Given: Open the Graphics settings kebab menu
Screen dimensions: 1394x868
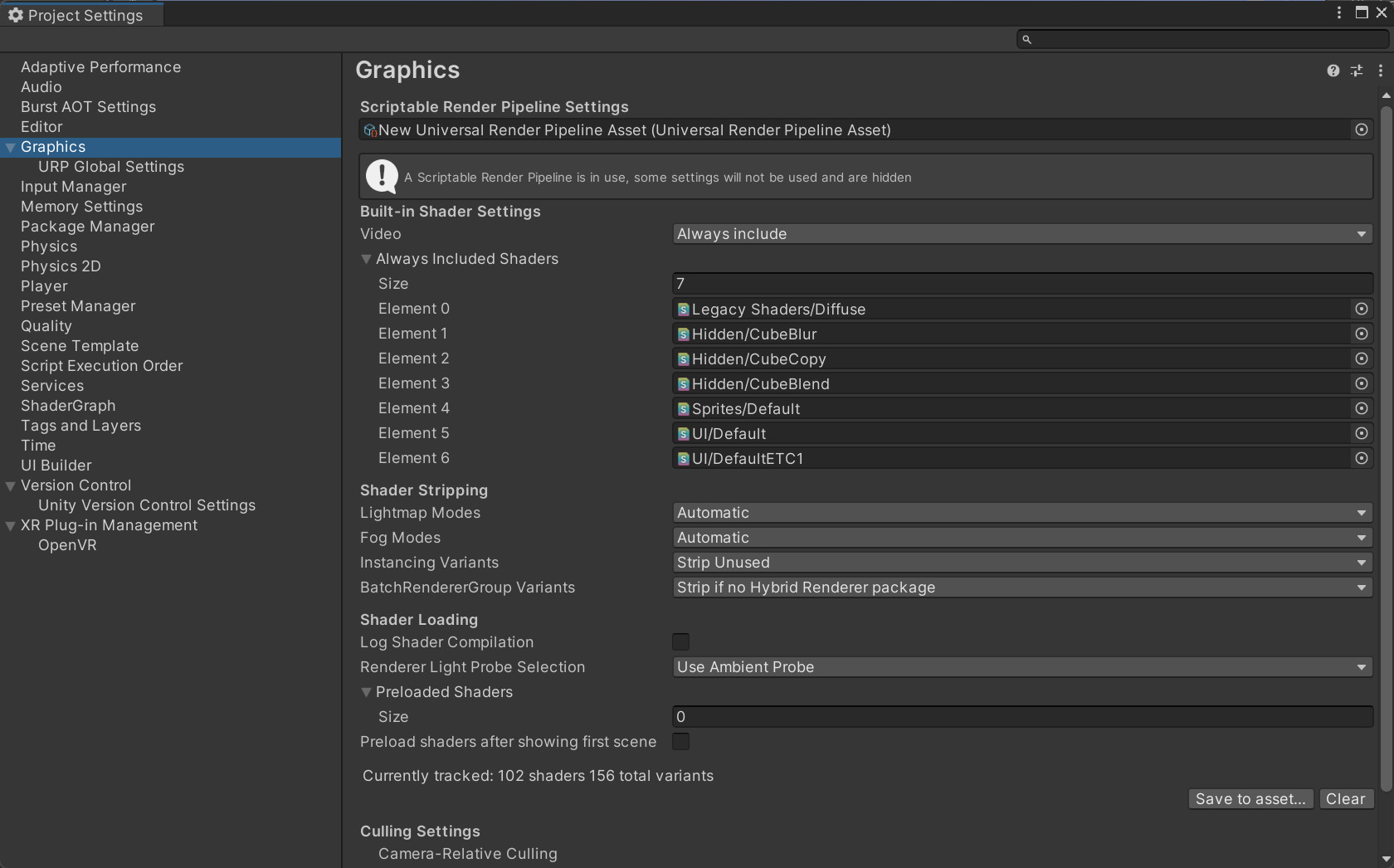Looking at the screenshot, I should tap(1381, 71).
